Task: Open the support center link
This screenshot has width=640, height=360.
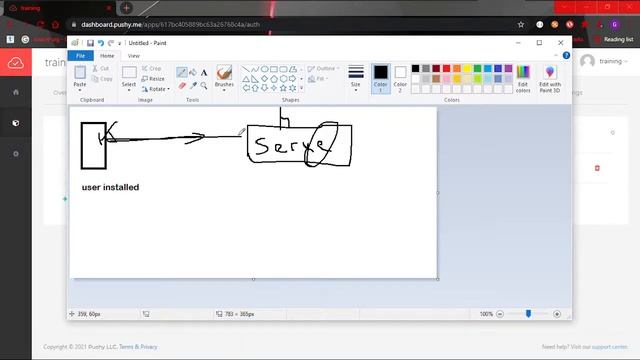Action: click(609, 347)
